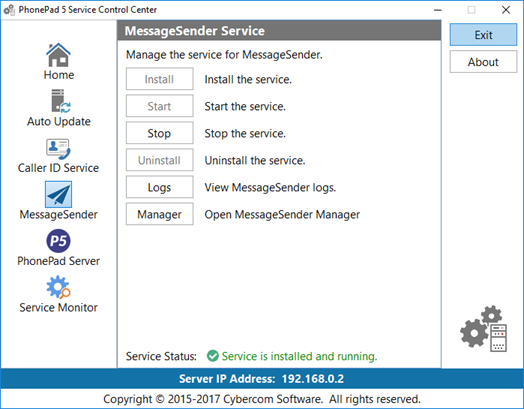The height and width of the screenshot is (409, 524).
Task: Click the app icon in the title bar
Action: [9, 10]
